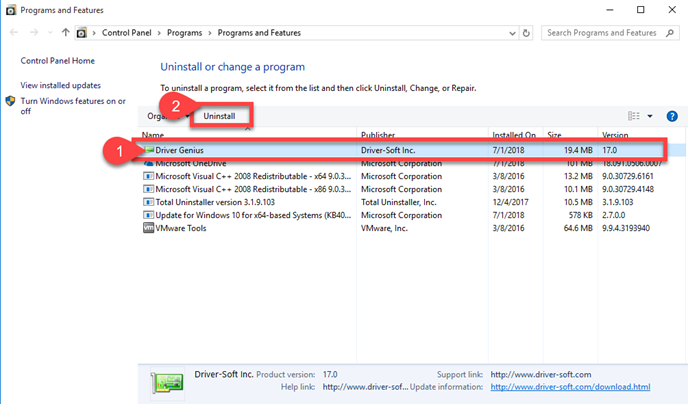
Task: Click the Refresh button beside address bar
Action: coord(526,33)
